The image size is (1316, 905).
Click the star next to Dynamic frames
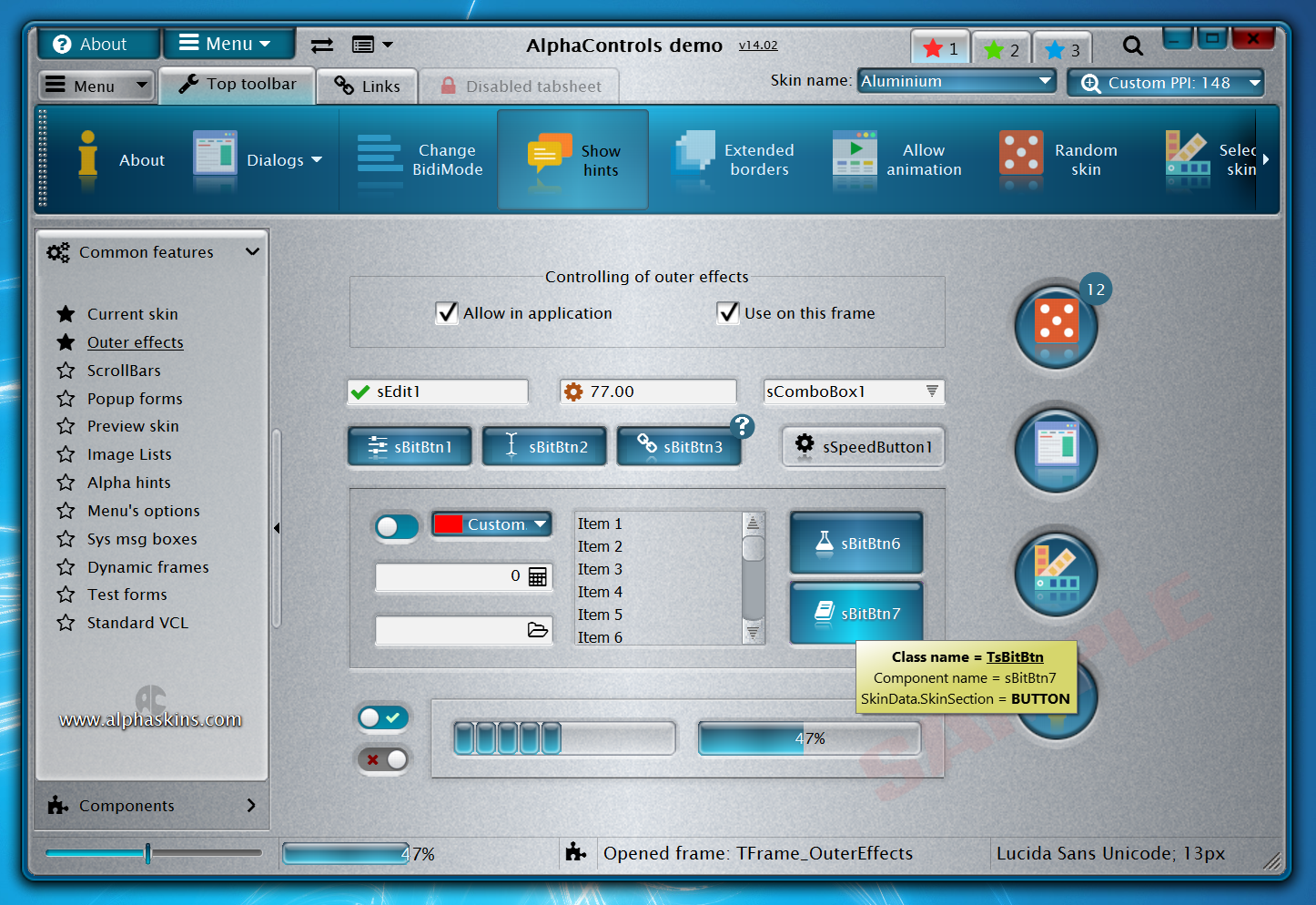coord(66,567)
